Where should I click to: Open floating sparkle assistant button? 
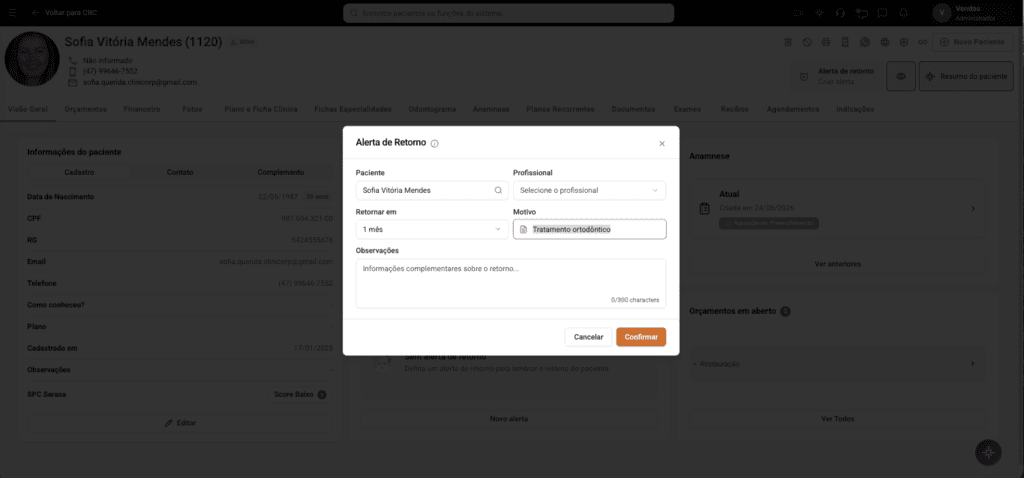989,452
